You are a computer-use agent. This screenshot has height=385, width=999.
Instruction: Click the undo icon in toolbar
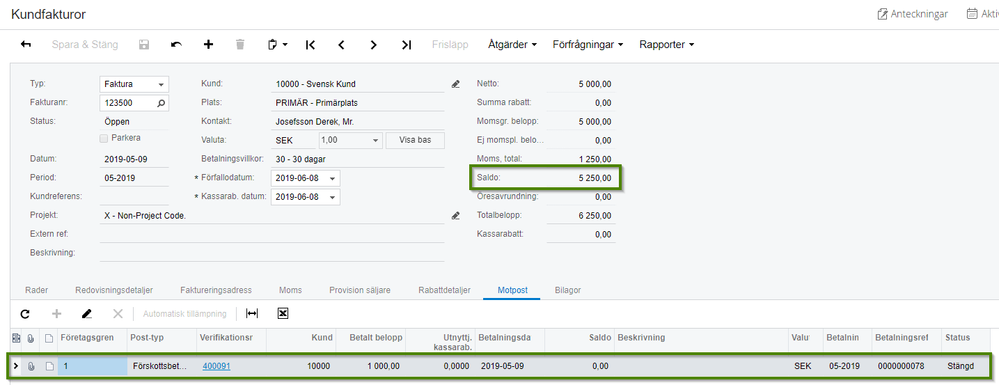tap(176, 45)
